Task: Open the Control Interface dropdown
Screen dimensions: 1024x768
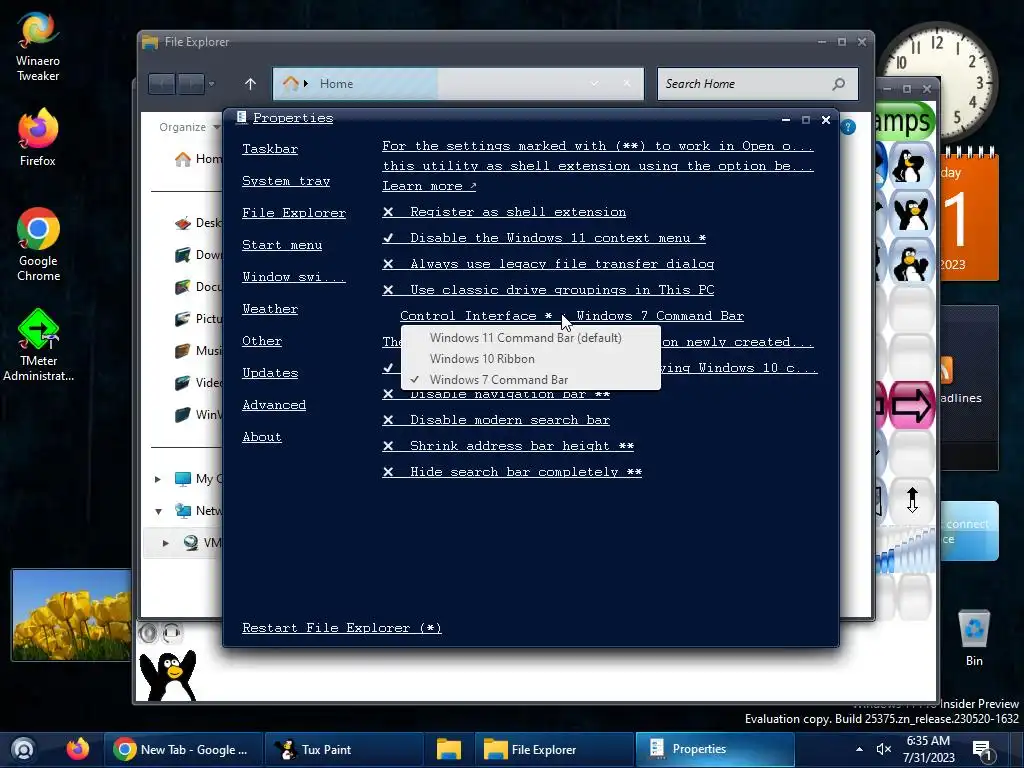Action: [572, 316]
